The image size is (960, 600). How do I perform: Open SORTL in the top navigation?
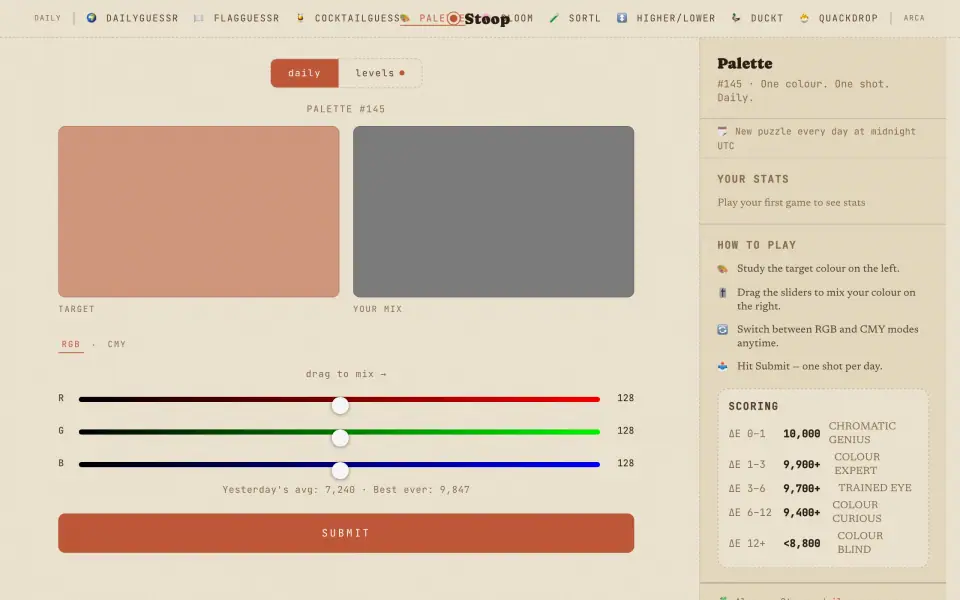pyautogui.click(x=585, y=18)
